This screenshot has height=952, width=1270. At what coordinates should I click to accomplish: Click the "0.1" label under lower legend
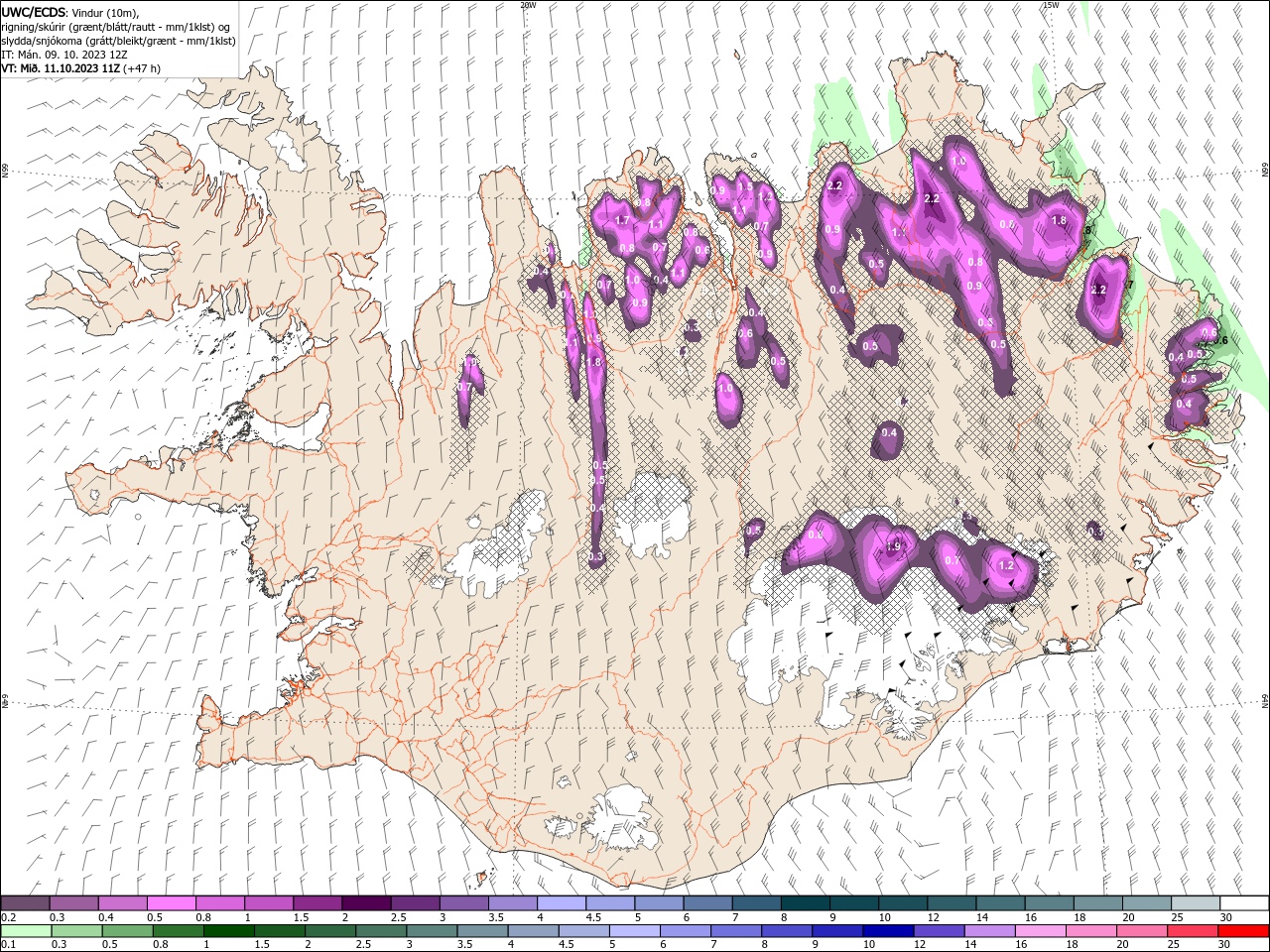click(x=9, y=945)
